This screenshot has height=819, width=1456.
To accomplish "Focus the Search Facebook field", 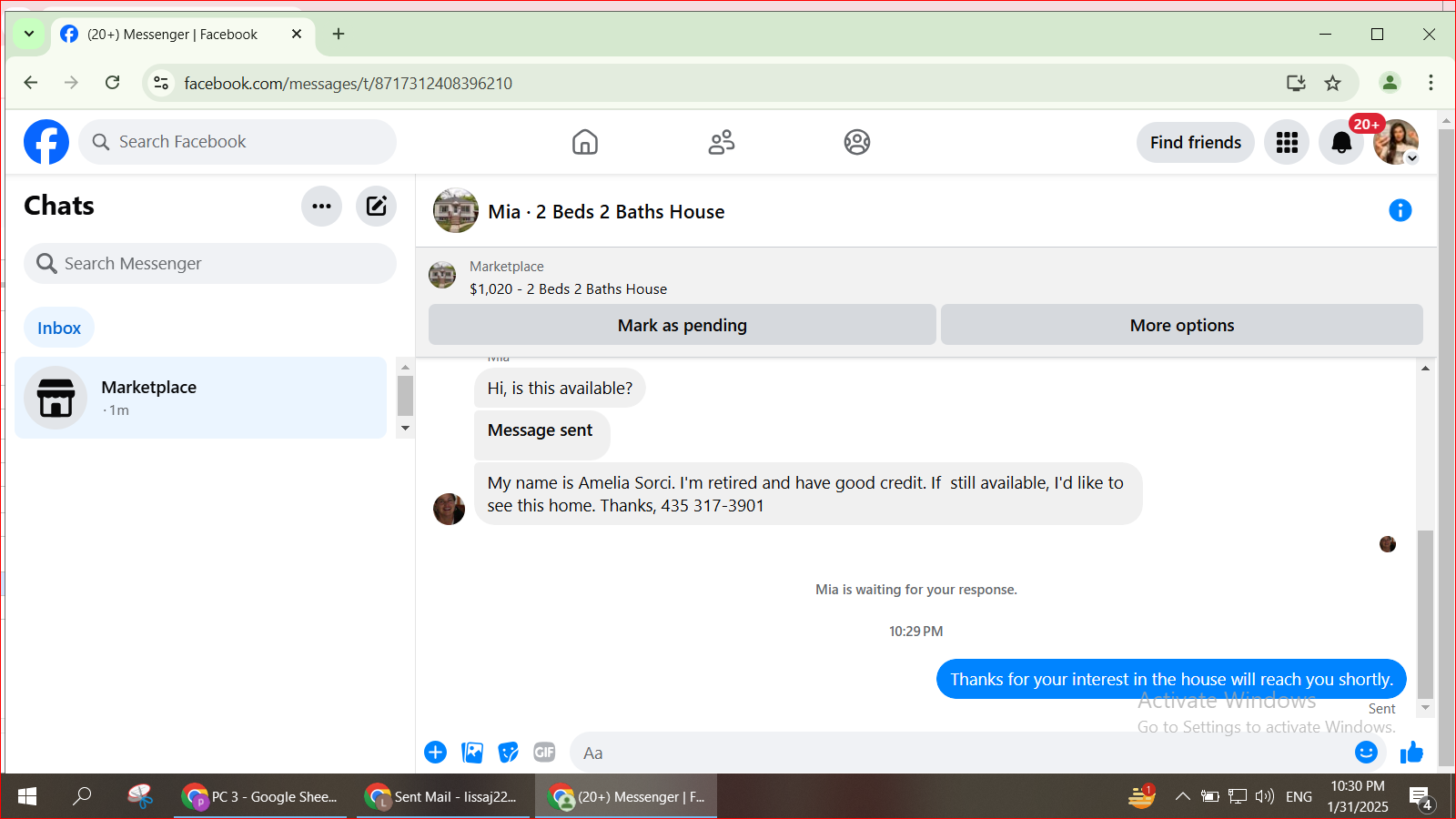I will 238,142.
